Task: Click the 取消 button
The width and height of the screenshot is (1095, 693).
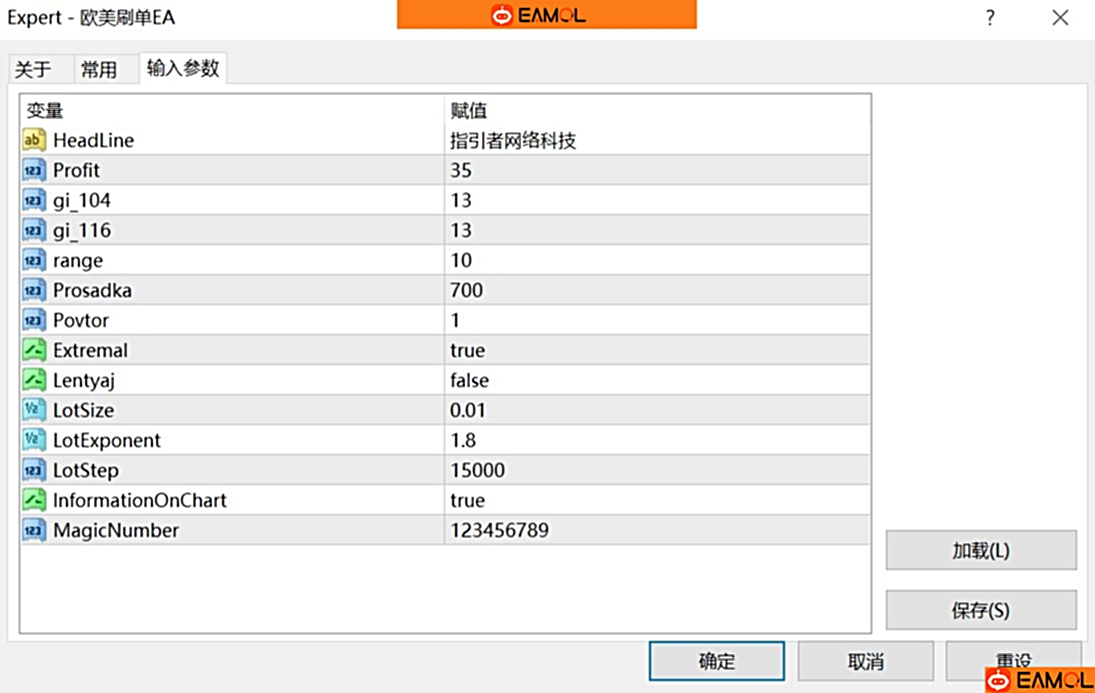Action: click(865, 661)
